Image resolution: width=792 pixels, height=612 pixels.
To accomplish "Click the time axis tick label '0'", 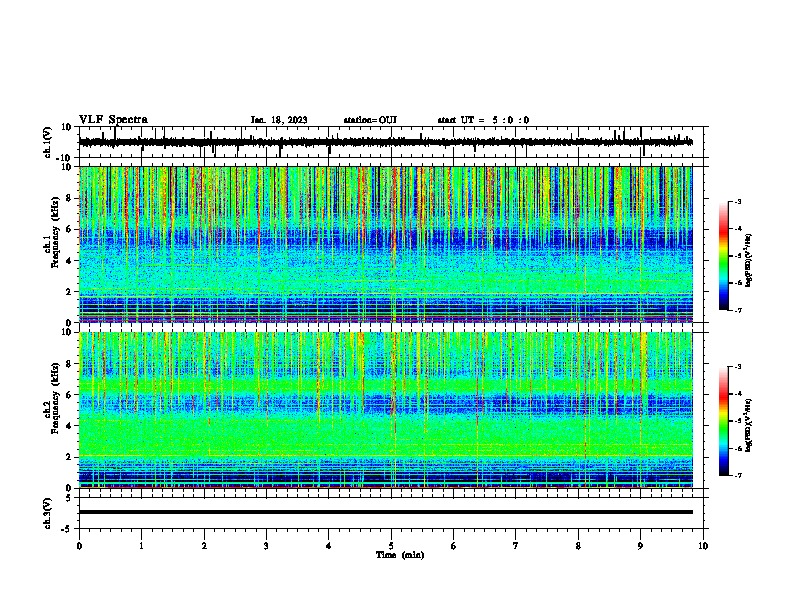I will [79, 546].
